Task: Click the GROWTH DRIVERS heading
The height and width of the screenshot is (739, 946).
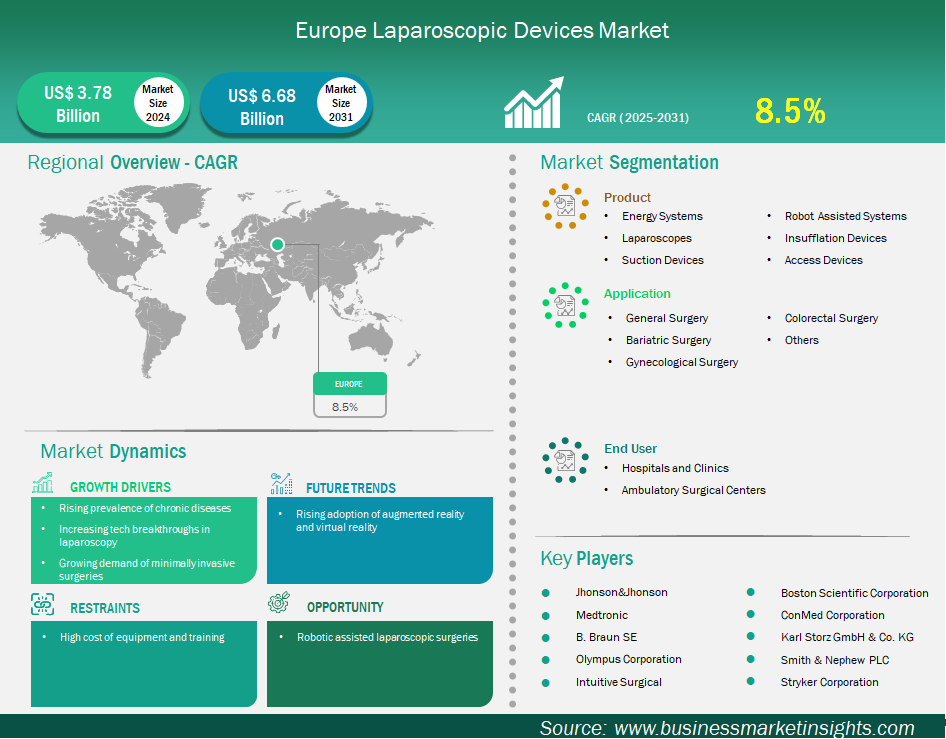Action: (120, 487)
